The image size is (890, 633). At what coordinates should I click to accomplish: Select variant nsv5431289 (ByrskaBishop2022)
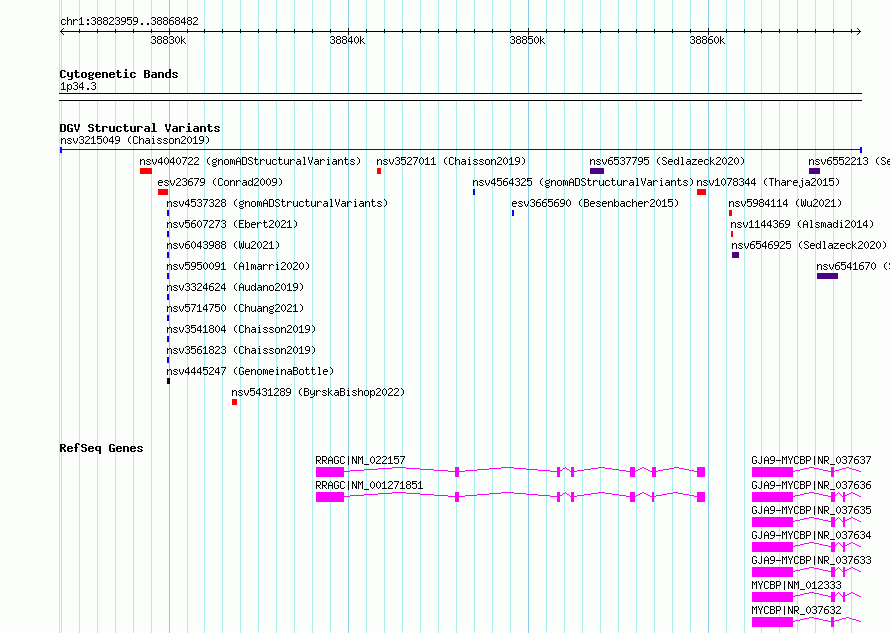[318, 392]
